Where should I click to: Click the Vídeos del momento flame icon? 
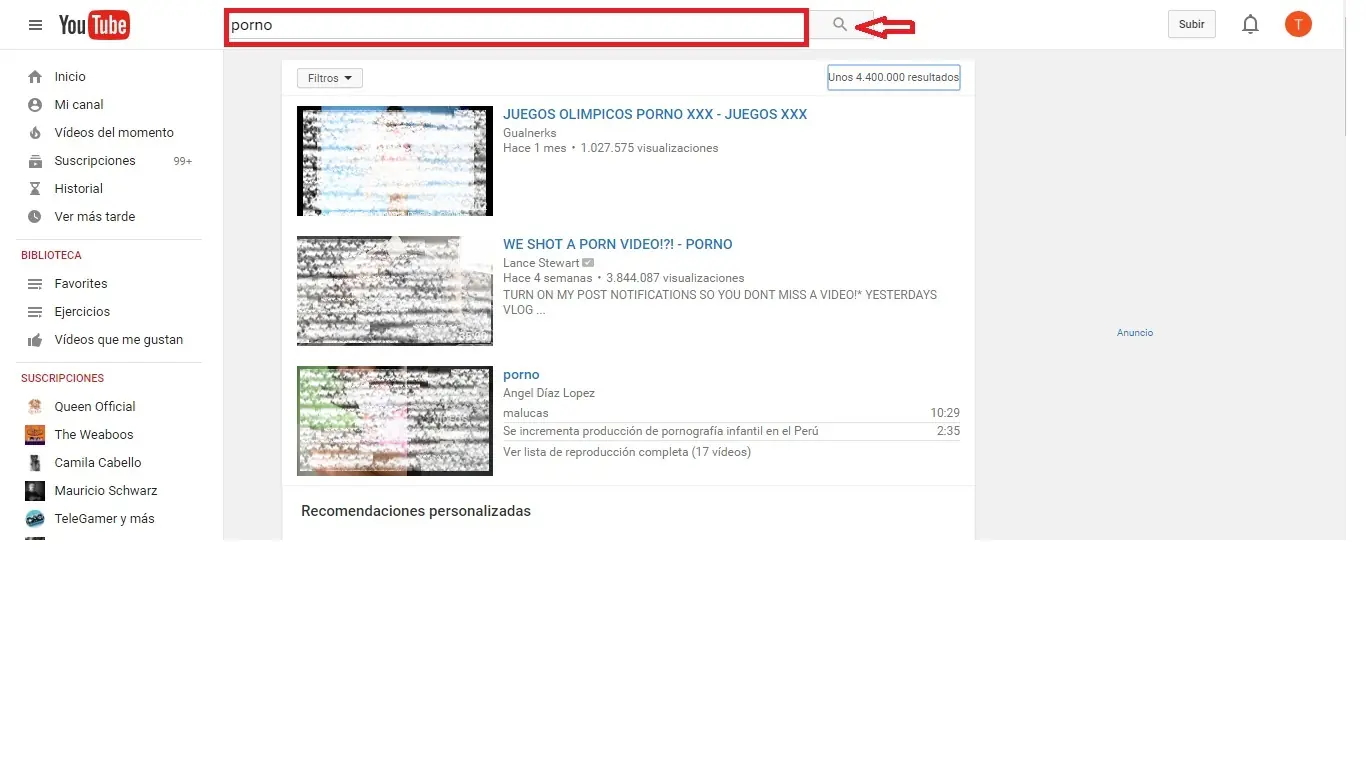click(x=35, y=133)
